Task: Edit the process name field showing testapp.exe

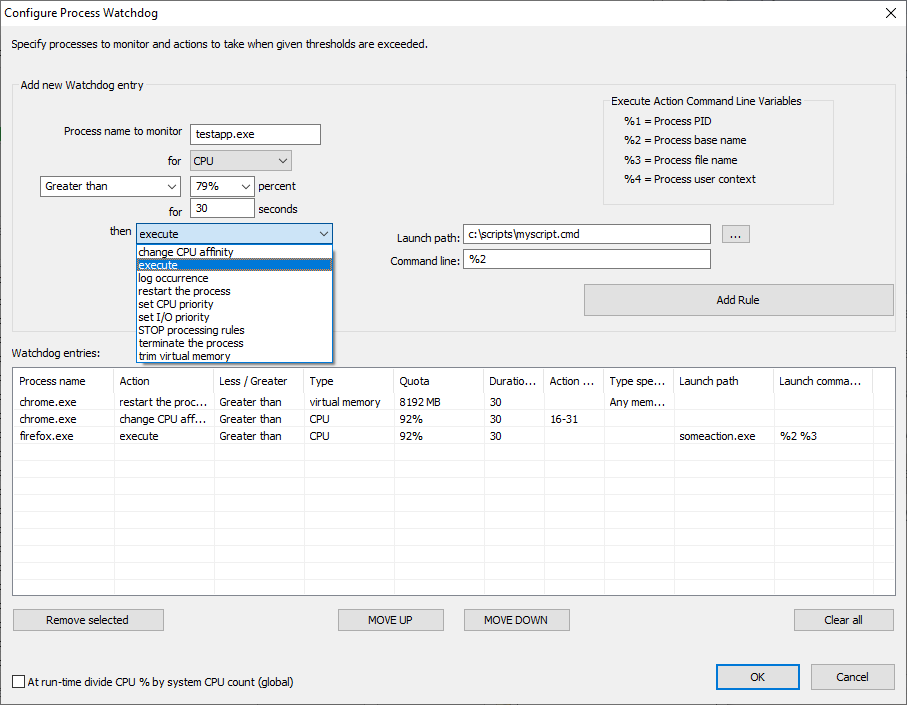Action: click(254, 133)
